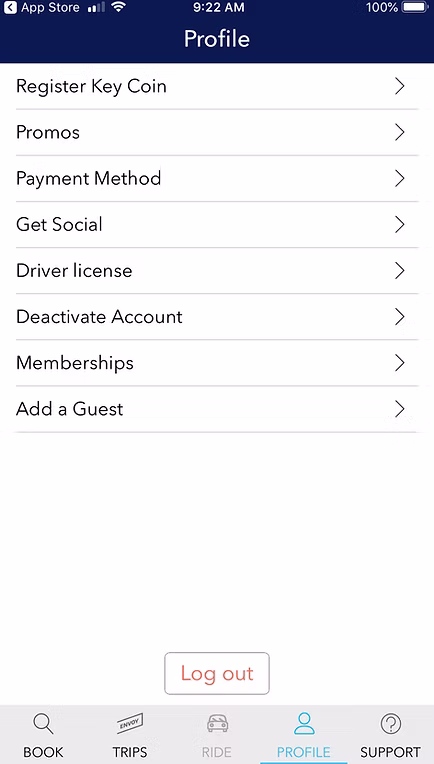Select the Memberships row
434x764 pixels.
tap(217, 363)
